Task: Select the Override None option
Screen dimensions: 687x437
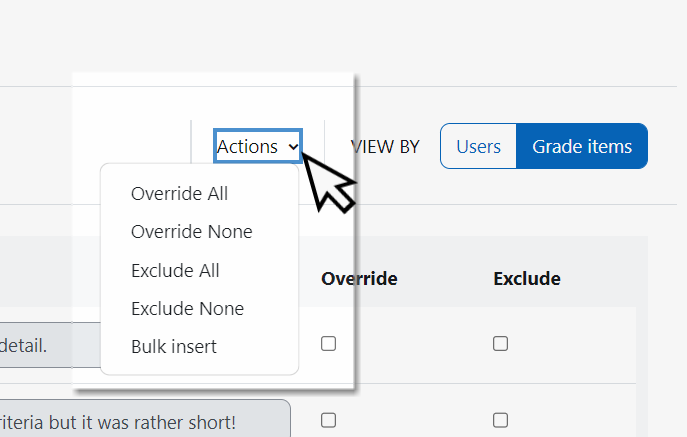Action: pyautogui.click(x=191, y=231)
